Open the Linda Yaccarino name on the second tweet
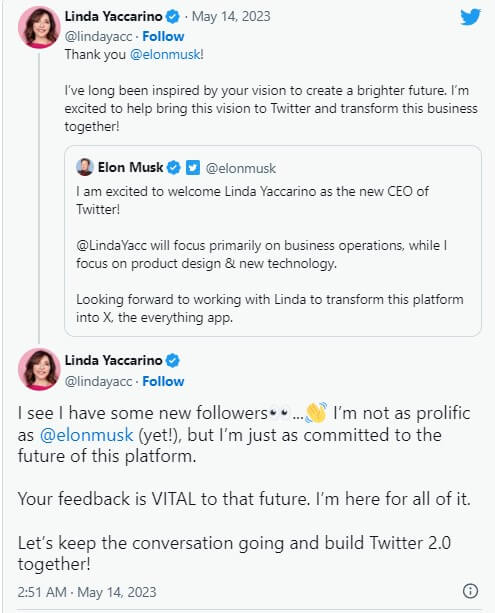The height and width of the screenshot is (613, 495). click(x=113, y=360)
